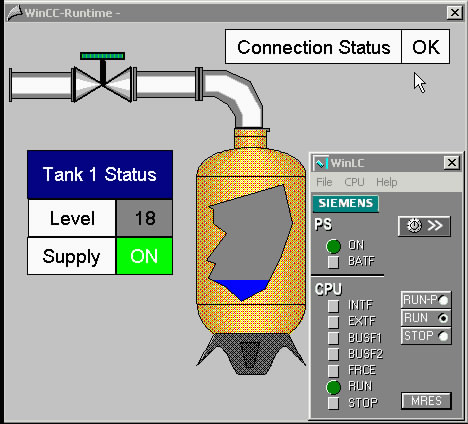
Task: Click the Tank 1 Status header
Action: click(100, 175)
